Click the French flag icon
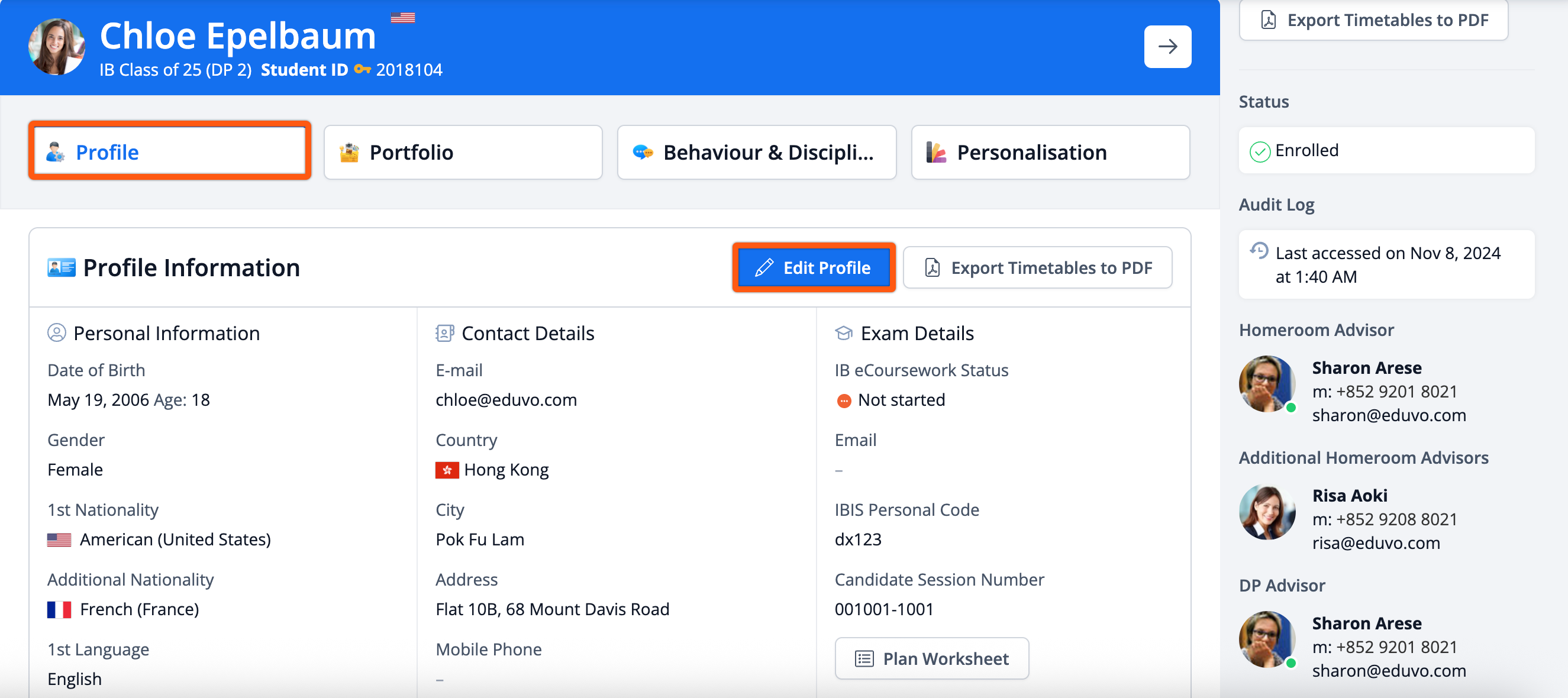 (x=59, y=609)
